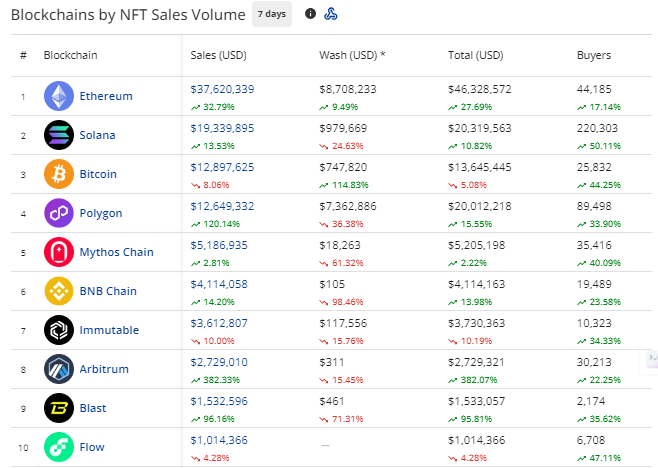Screen dimensions: 658x468
Task: Open the Flow blockchain link
Action: click(92, 447)
